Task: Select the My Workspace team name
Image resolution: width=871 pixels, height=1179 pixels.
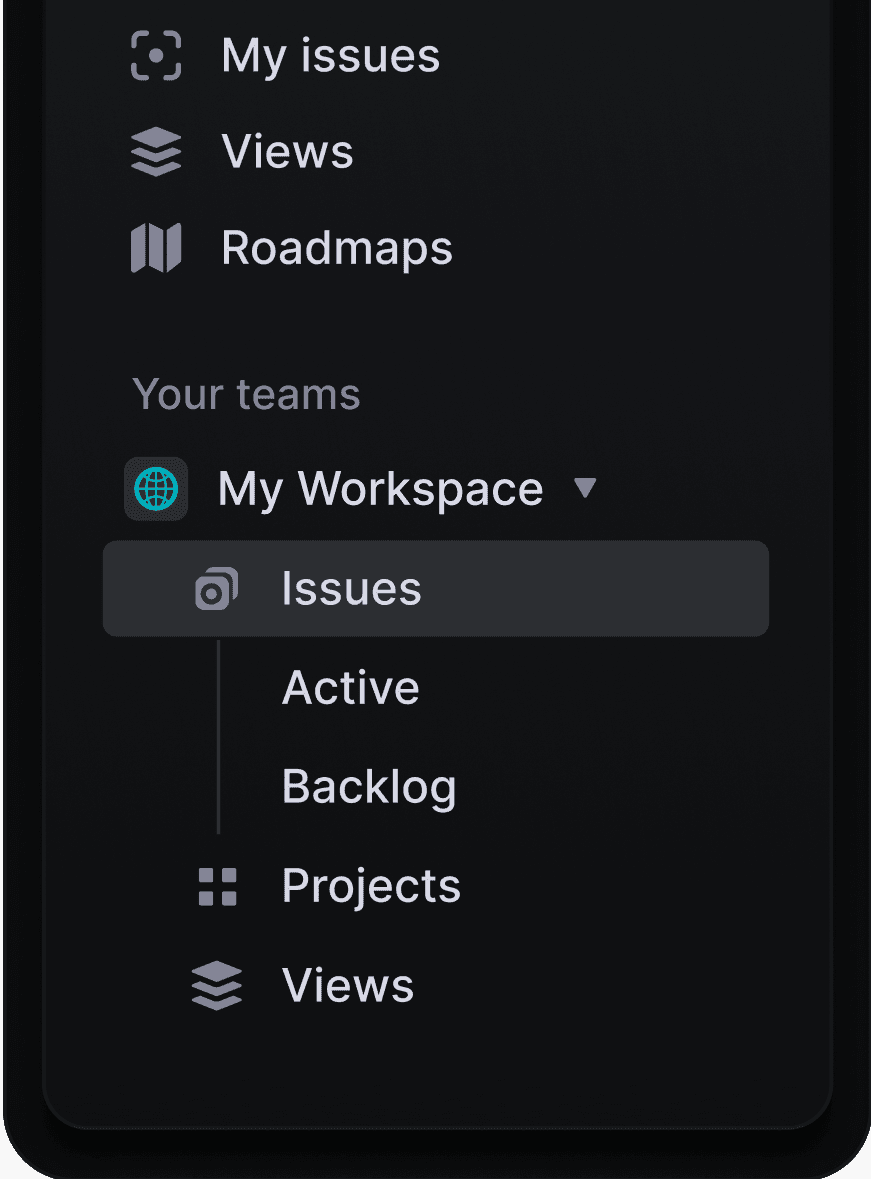Action: tap(380, 489)
